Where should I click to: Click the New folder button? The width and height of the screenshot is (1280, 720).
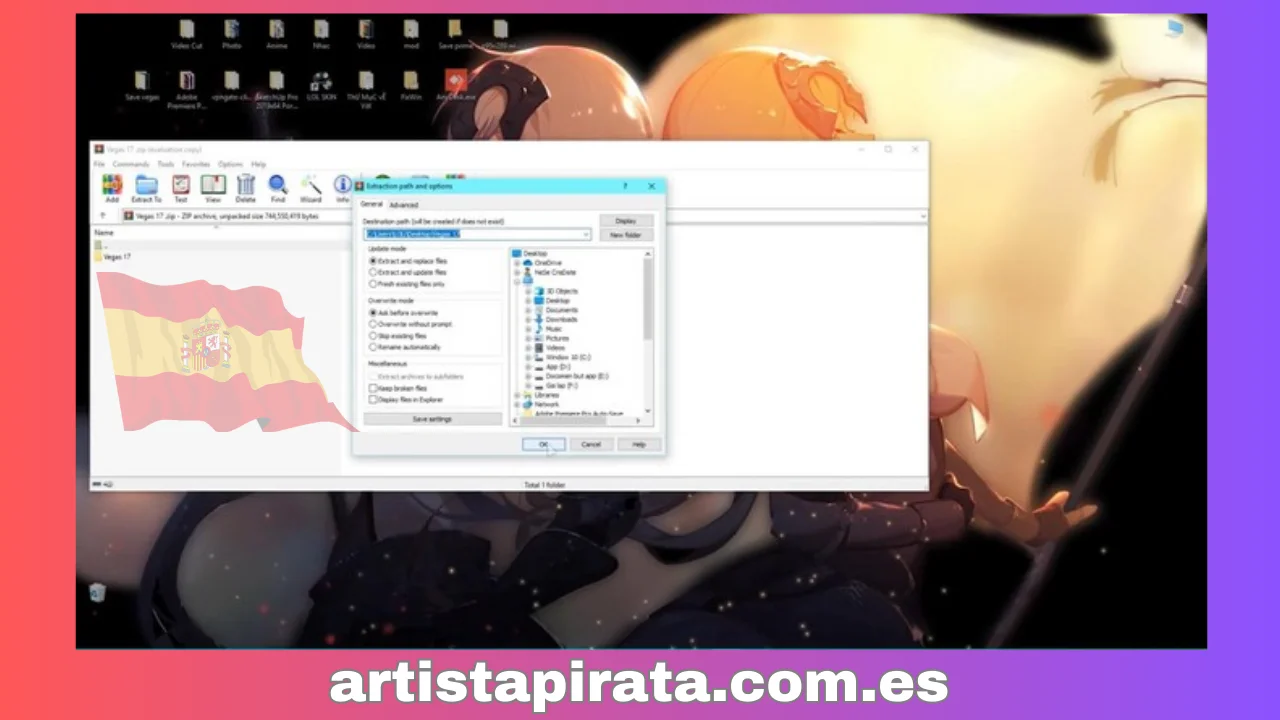click(626, 235)
